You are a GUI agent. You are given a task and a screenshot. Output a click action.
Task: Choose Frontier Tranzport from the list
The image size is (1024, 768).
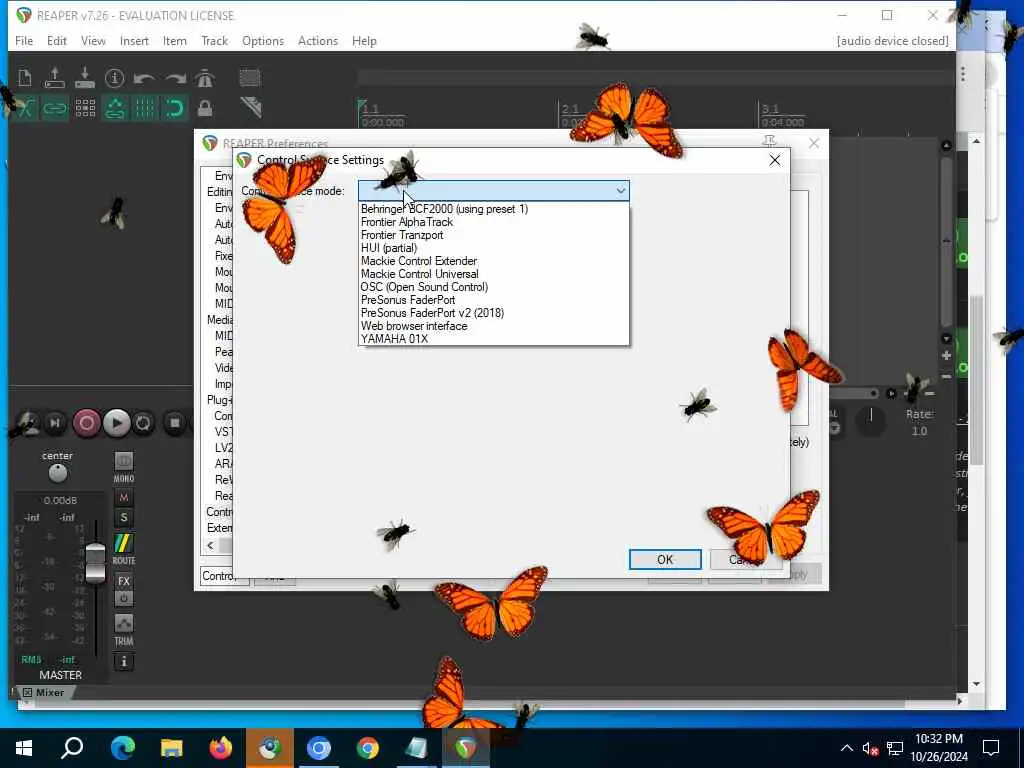tap(494, 235)
